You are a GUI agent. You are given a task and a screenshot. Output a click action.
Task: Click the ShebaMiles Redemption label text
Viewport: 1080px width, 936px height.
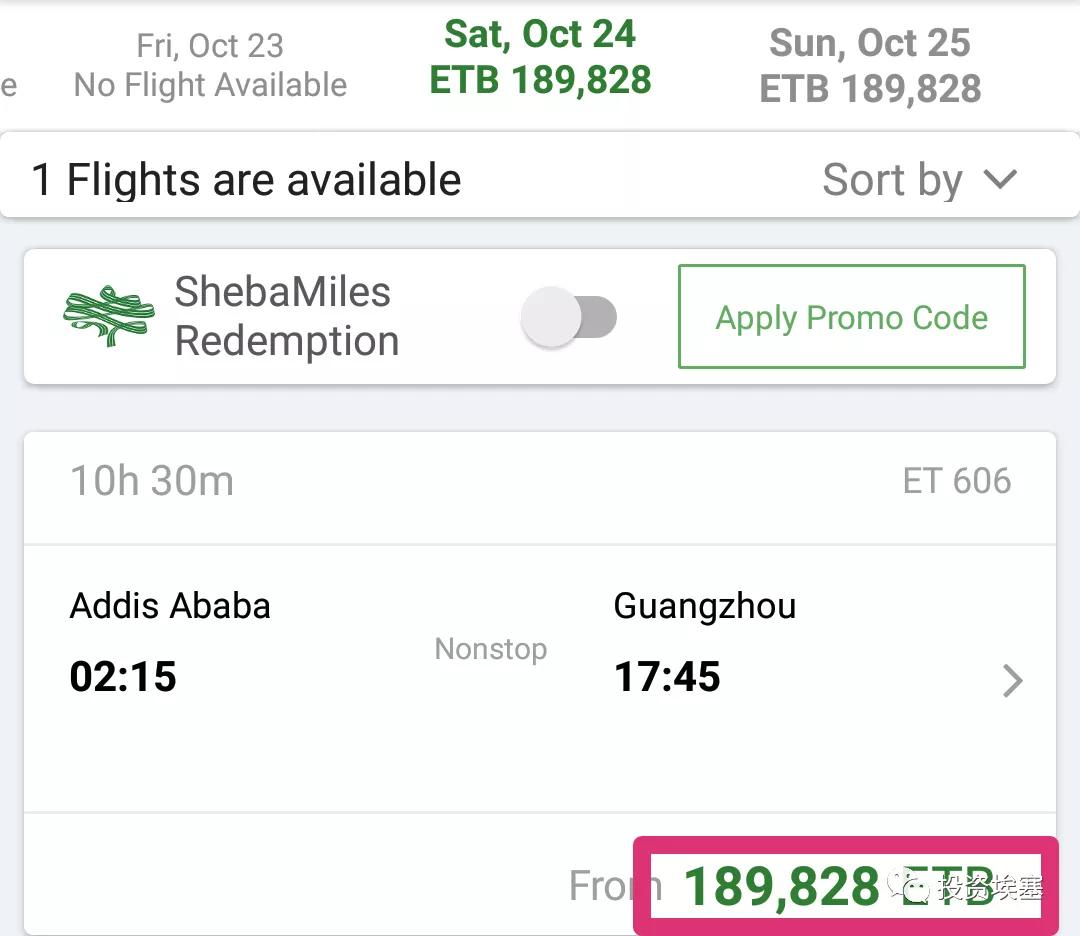click(x=286, y=317)
